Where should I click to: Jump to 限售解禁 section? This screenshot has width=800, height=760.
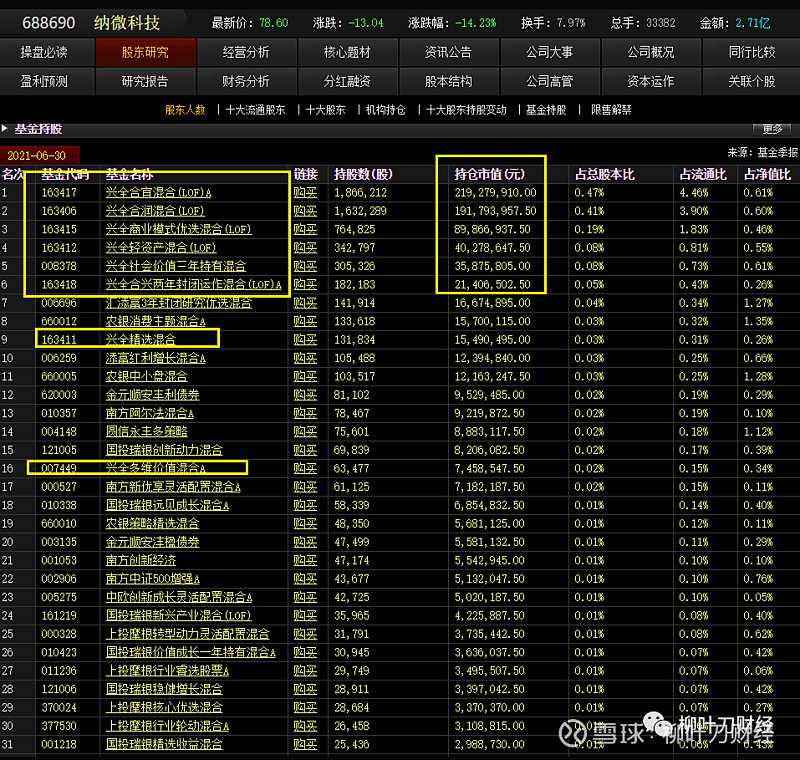pos(611,110)
